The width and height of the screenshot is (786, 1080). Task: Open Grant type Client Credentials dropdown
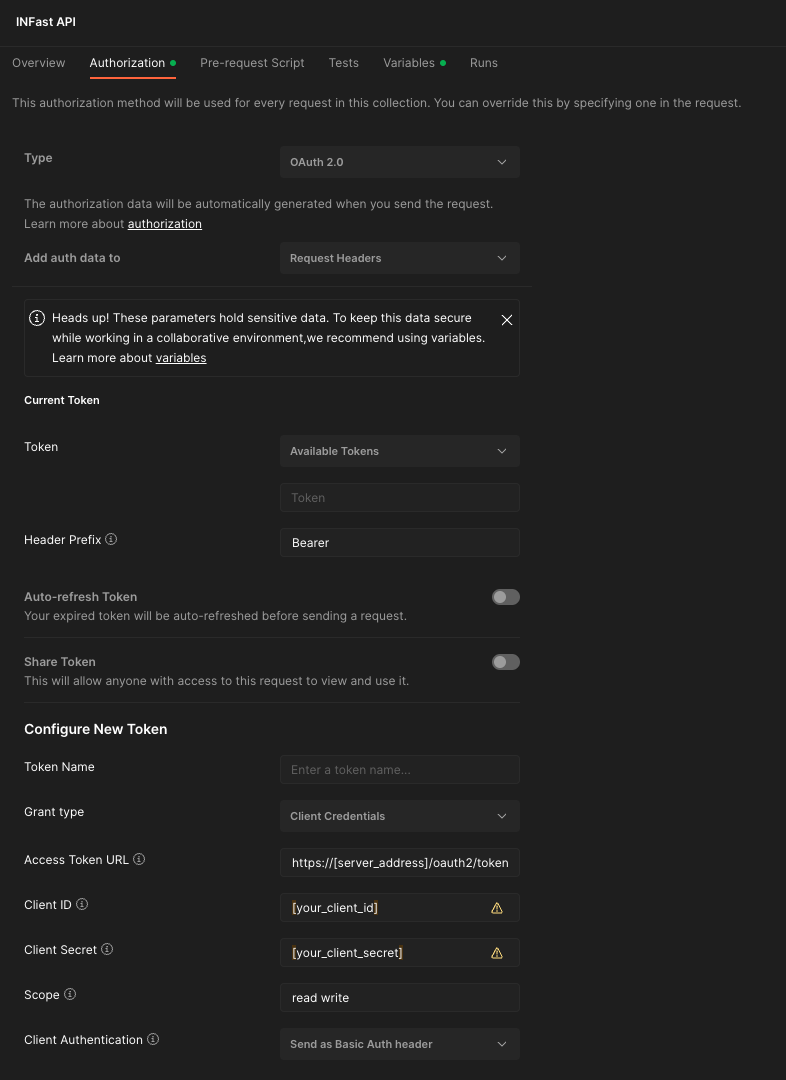pos(400,816)
